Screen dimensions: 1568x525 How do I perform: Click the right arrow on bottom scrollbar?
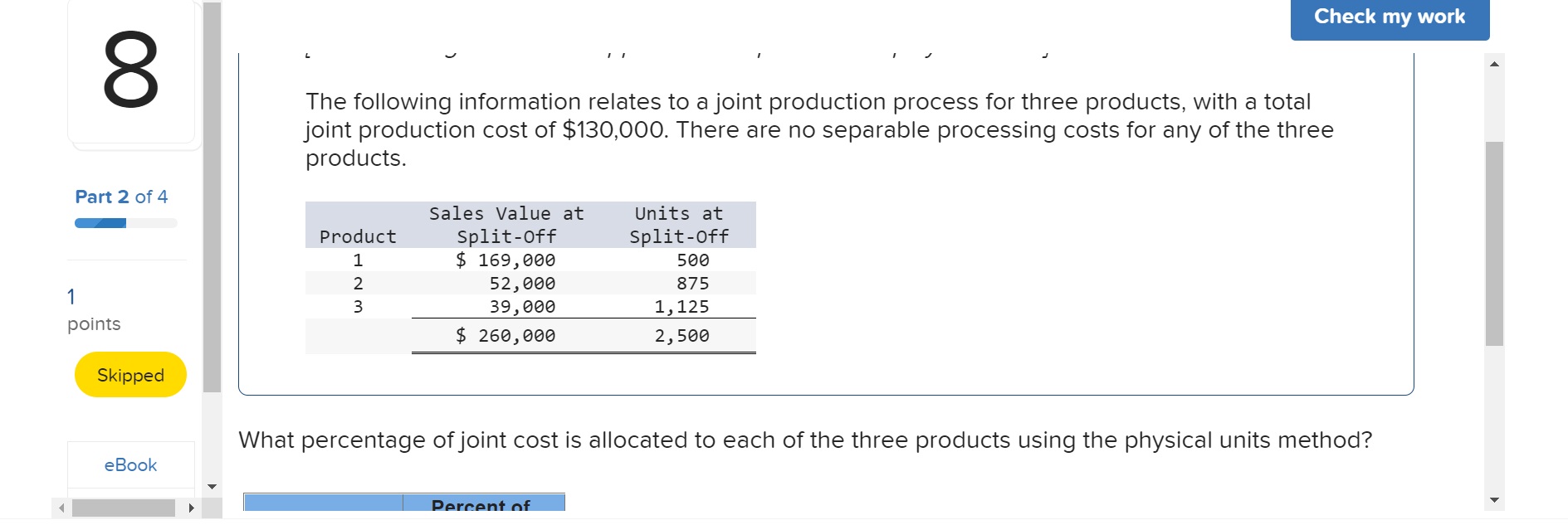pyautogui.click(x=189, y=506)
